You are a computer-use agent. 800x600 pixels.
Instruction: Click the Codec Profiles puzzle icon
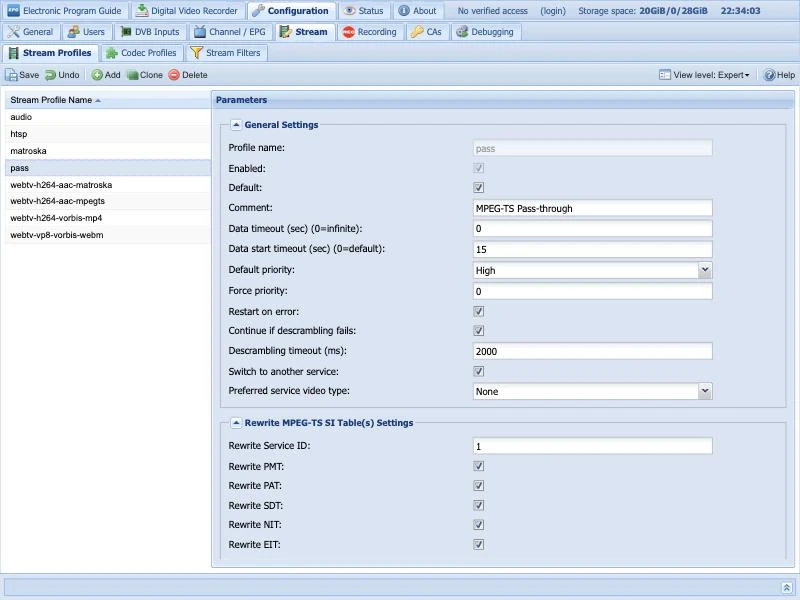[111, 53]
